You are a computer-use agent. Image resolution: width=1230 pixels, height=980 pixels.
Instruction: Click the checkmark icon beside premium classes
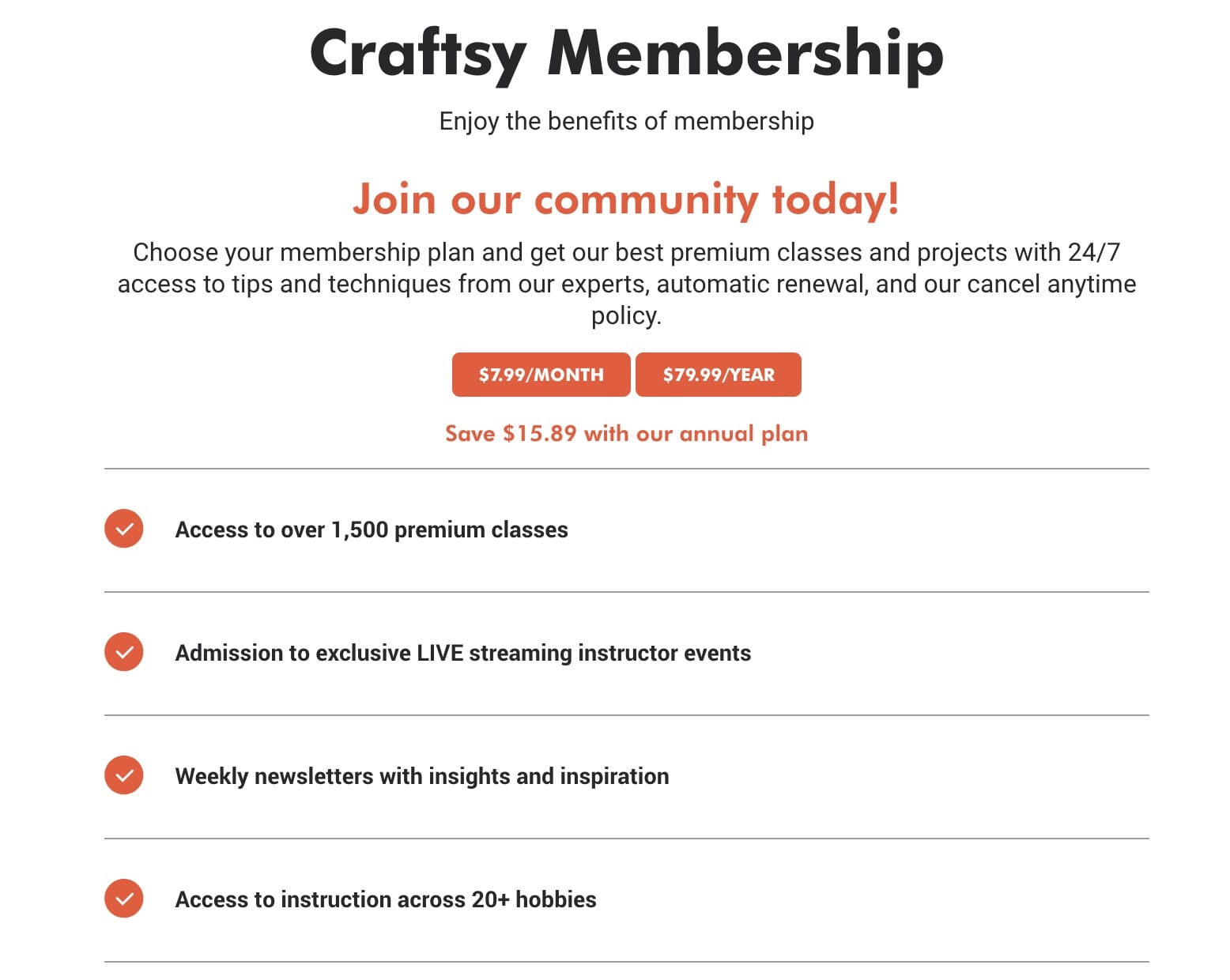click(x=124, y=529)
